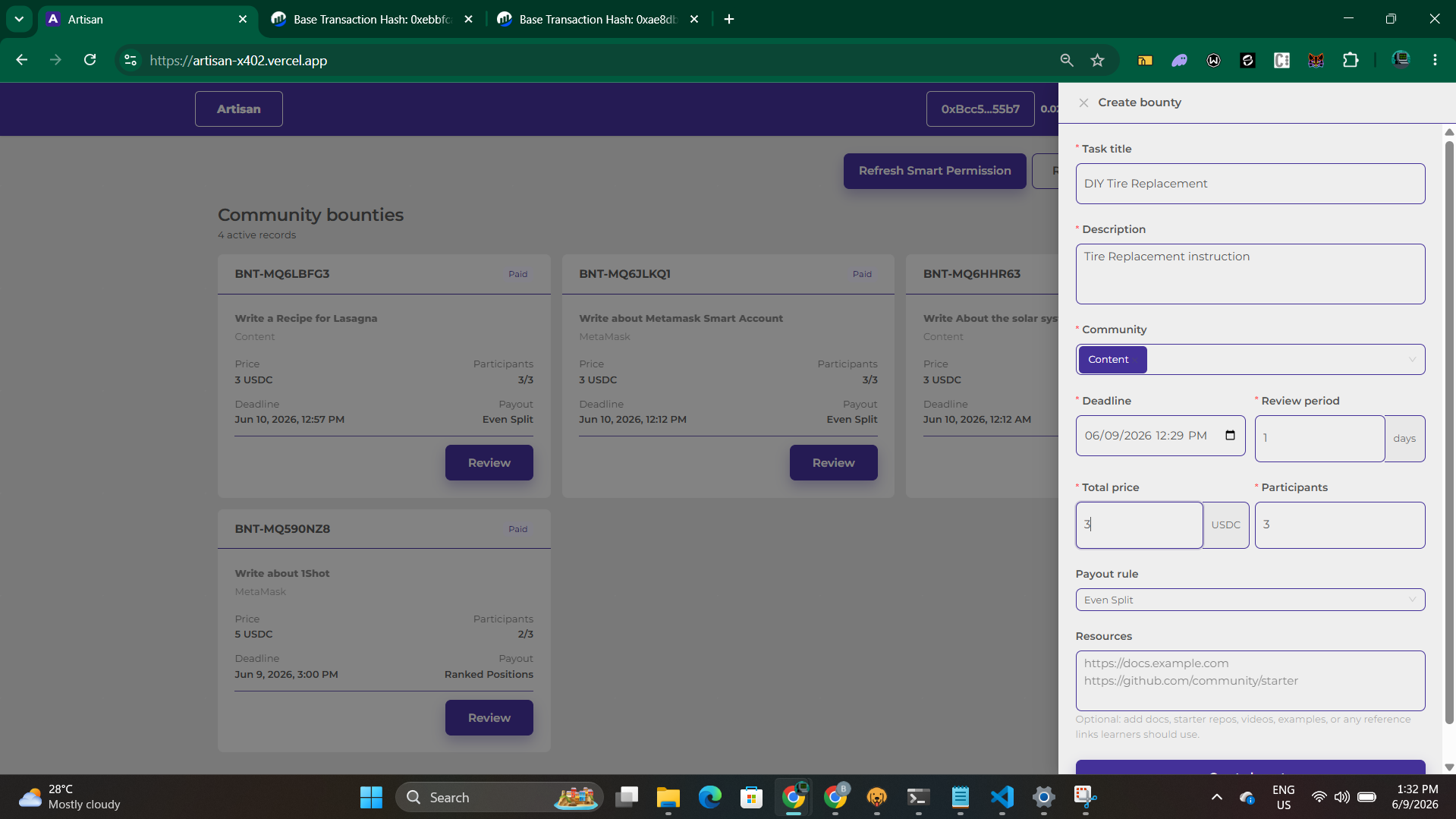The height and width of the screenshot is (819, 1456).
Task: Show hidden system tray icons
Action: [x=1216, y=797]
